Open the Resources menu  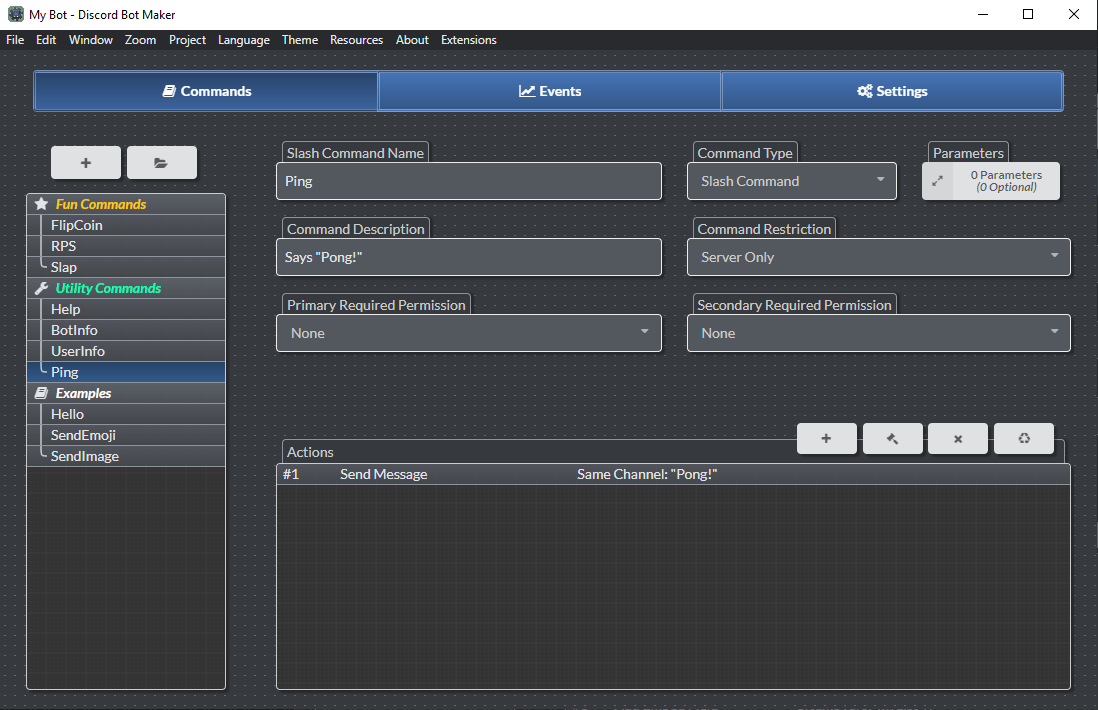(x=356, y=40)
